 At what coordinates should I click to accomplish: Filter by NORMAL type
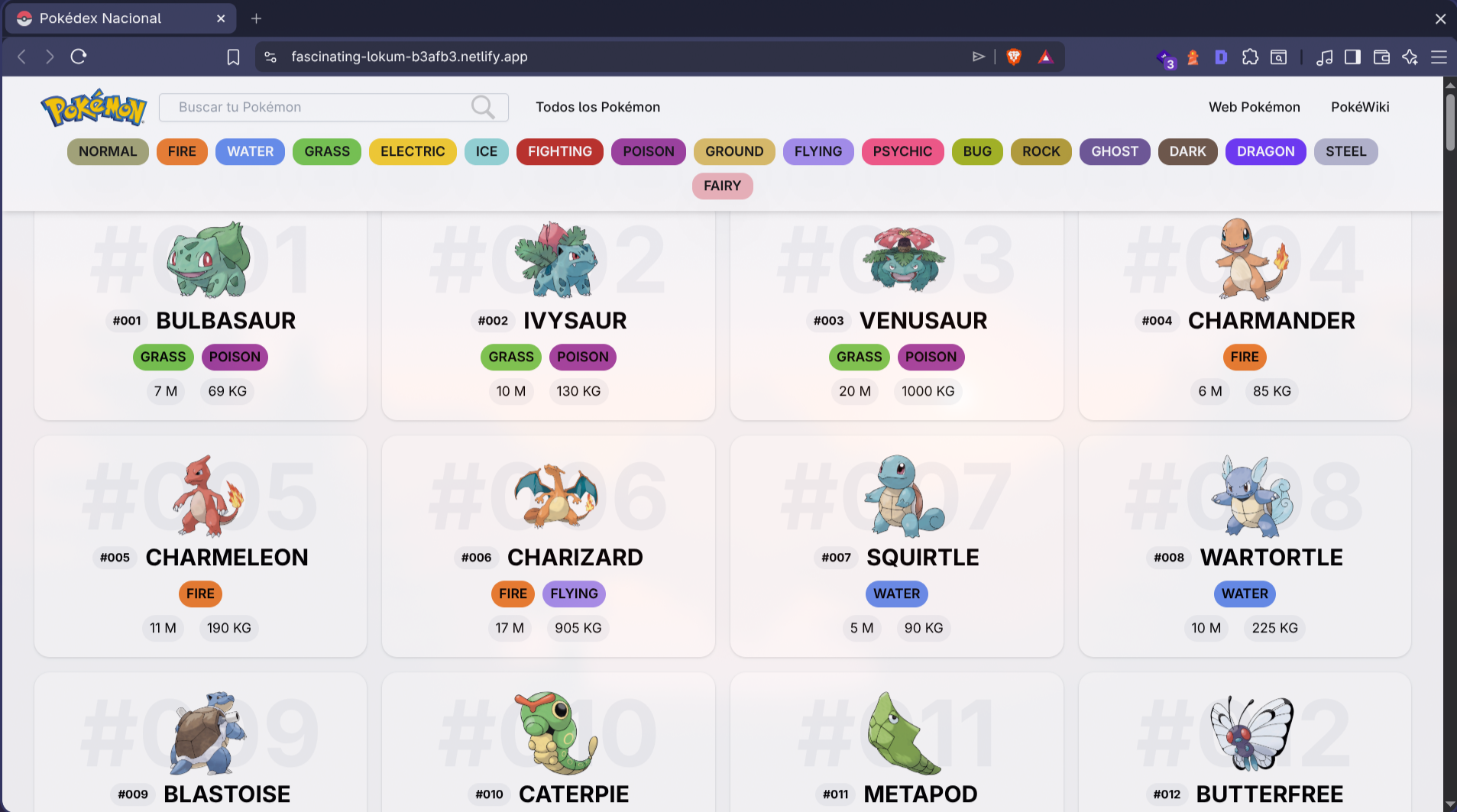(108, 151)
